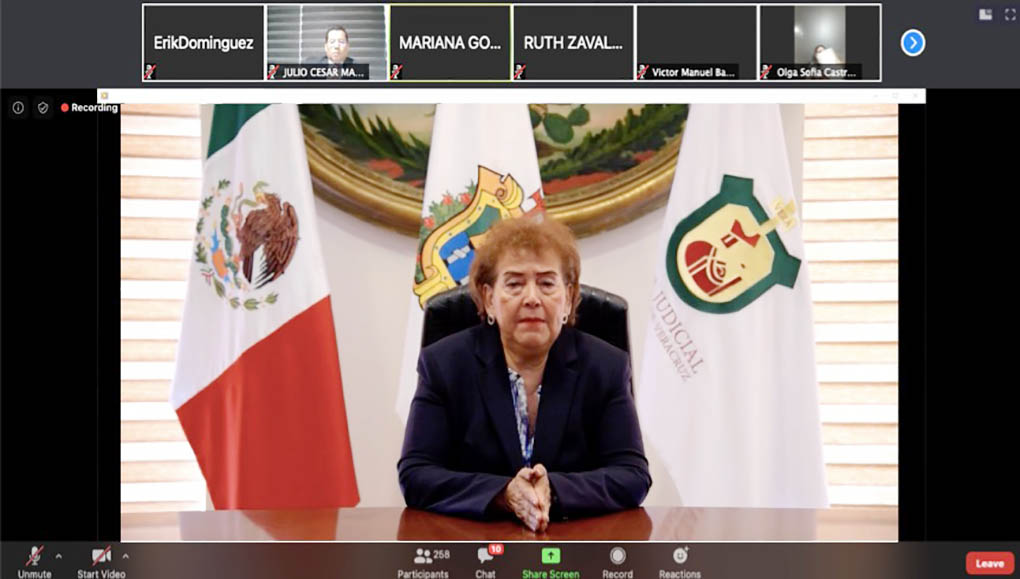Select the MARIANA GO... participant tile
1020x579 pixels.
click(x=450, y=43)
